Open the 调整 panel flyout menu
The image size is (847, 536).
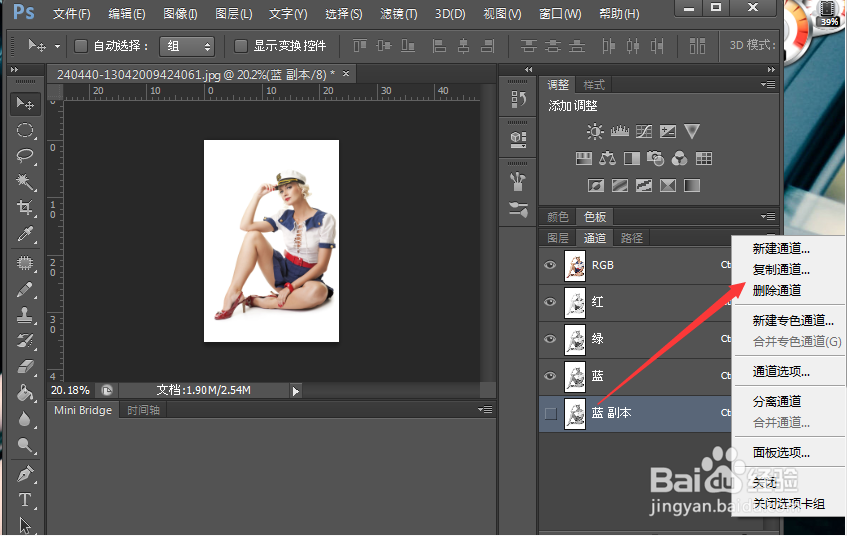tap(768, 84)
